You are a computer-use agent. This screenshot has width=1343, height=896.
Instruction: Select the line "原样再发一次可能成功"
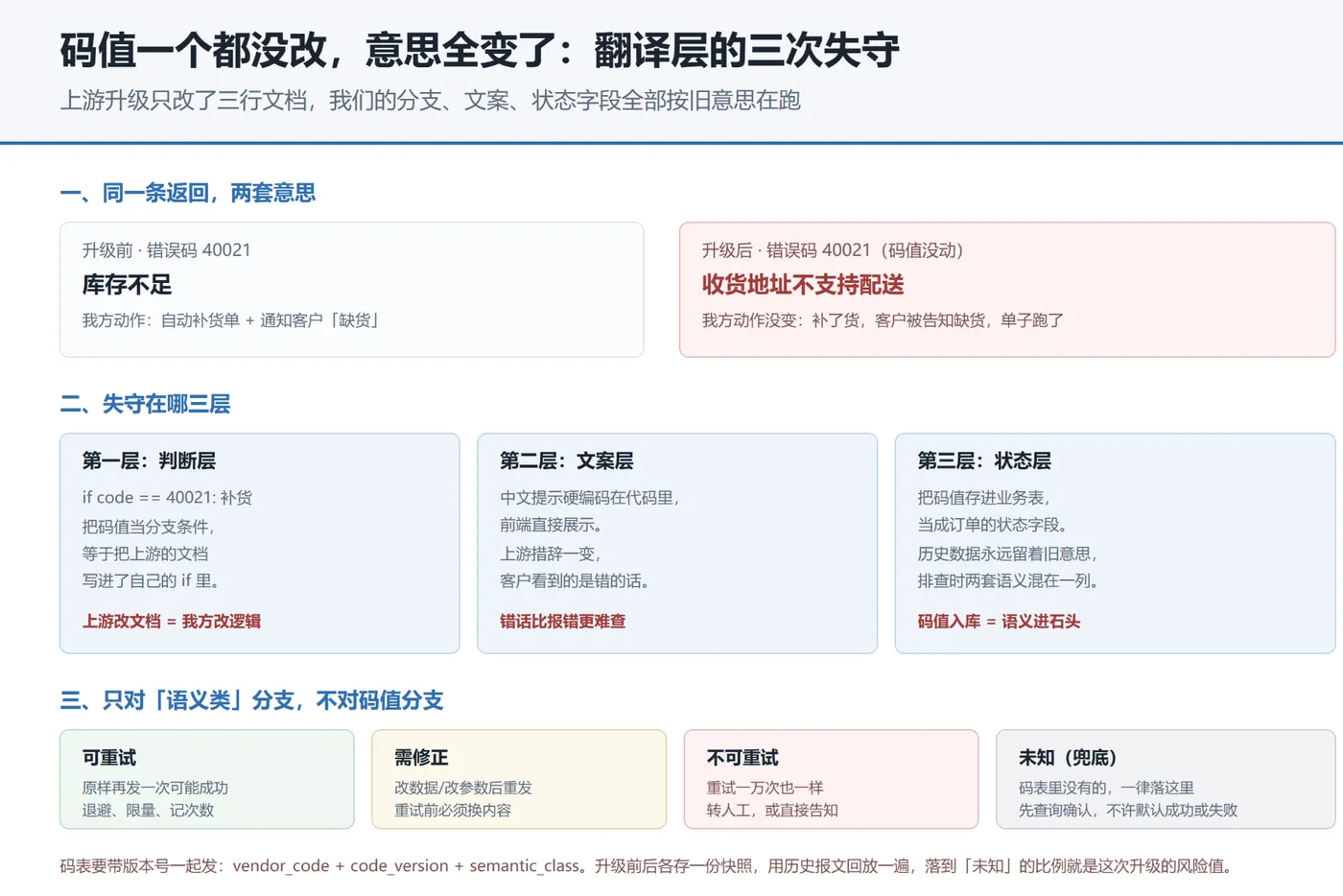[155, 788]
